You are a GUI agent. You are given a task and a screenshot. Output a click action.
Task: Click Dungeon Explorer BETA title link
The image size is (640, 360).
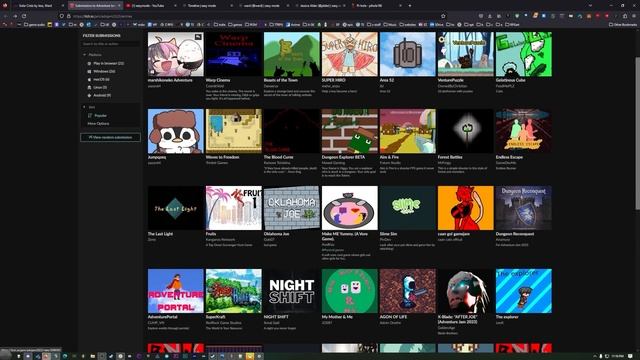pyautogui.click(x=343, y=157)
